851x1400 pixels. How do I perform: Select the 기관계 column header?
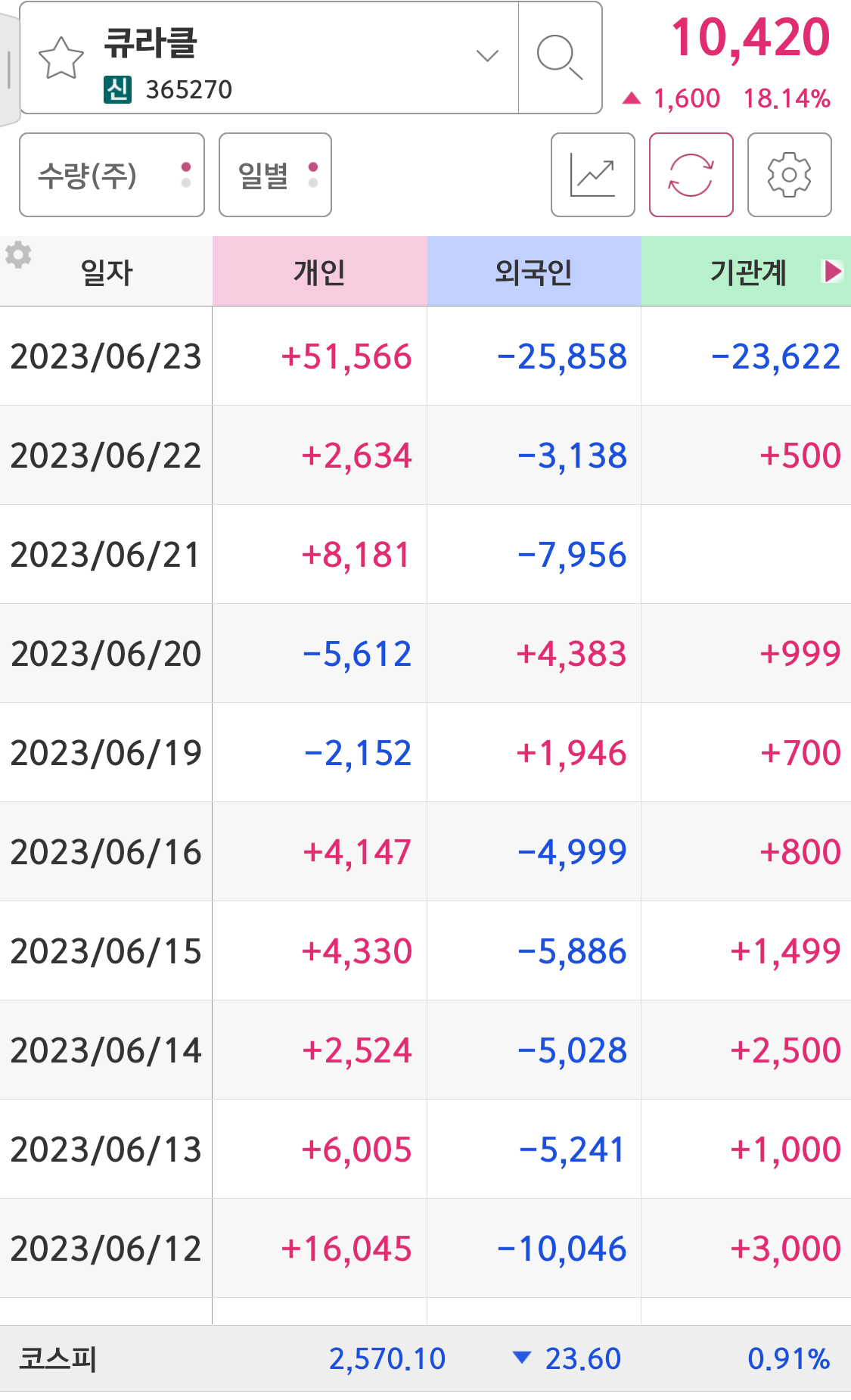point(746,271)
